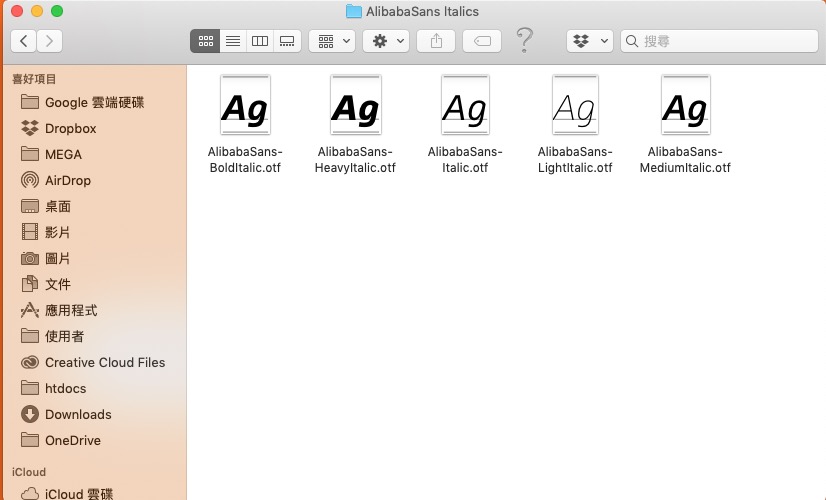Open Creative Cloud Files in the sidebar

94,362
